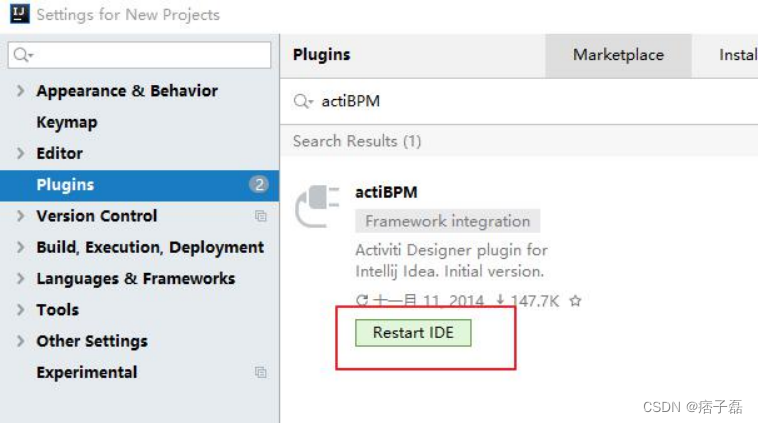Click the project-level icon beside Version Control
Viewport: 758px width, 423px height.
261,216
